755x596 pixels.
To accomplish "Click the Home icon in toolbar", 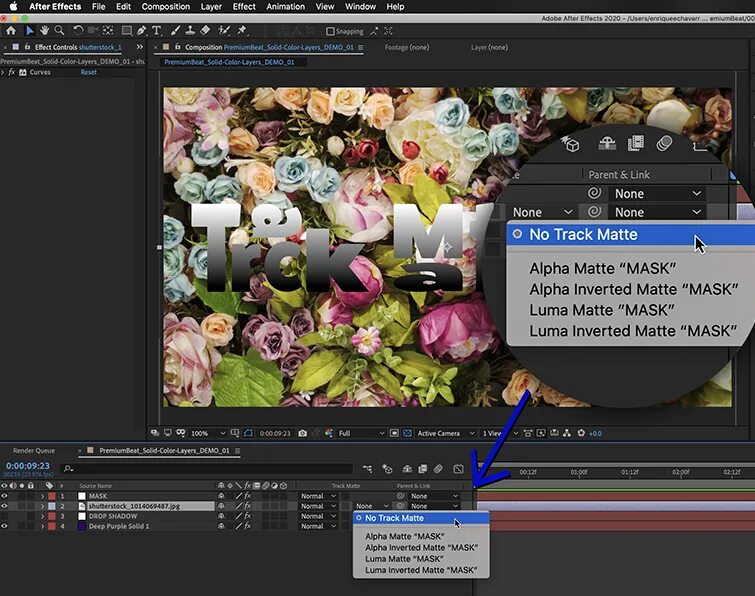I will (x=11, y=31).
